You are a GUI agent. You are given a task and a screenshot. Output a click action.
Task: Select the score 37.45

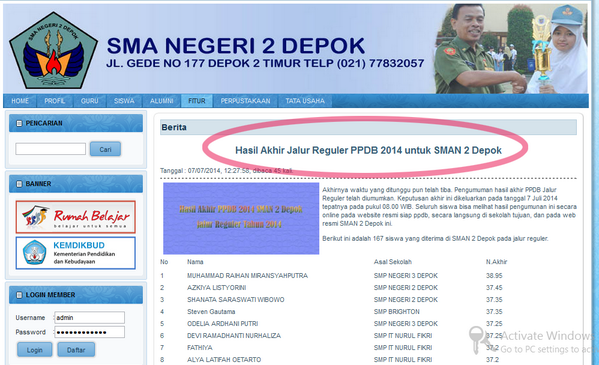pyautogui.click(x=494, y=287)
